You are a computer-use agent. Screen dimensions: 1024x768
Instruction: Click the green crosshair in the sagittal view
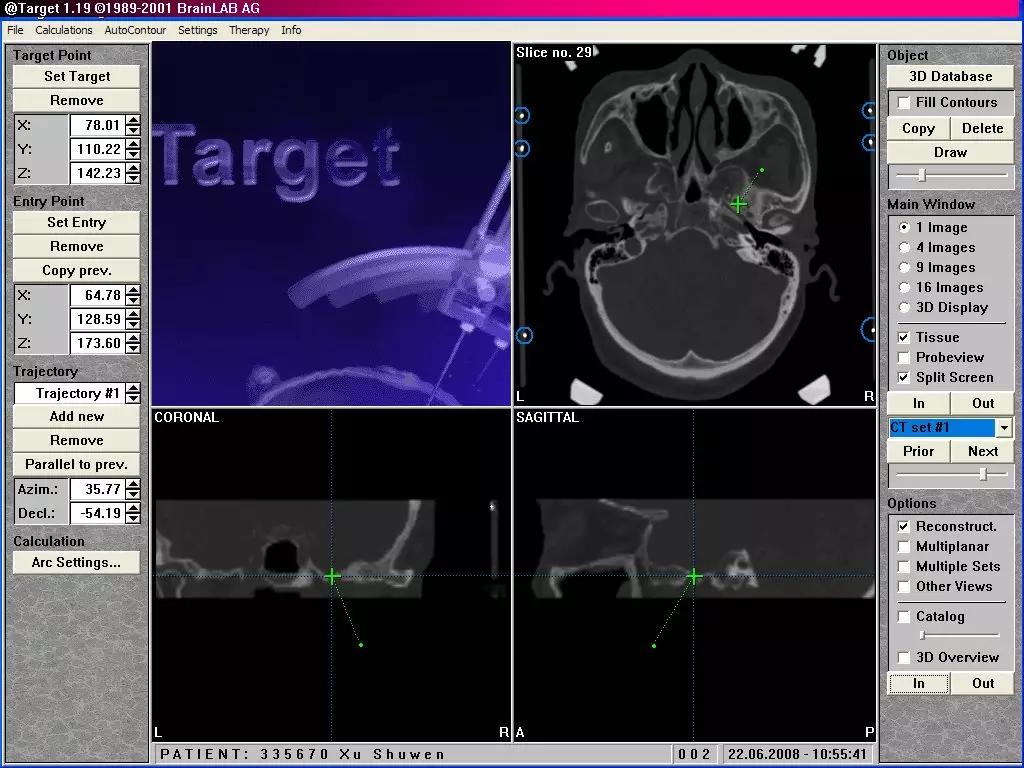tap(694, 576)
